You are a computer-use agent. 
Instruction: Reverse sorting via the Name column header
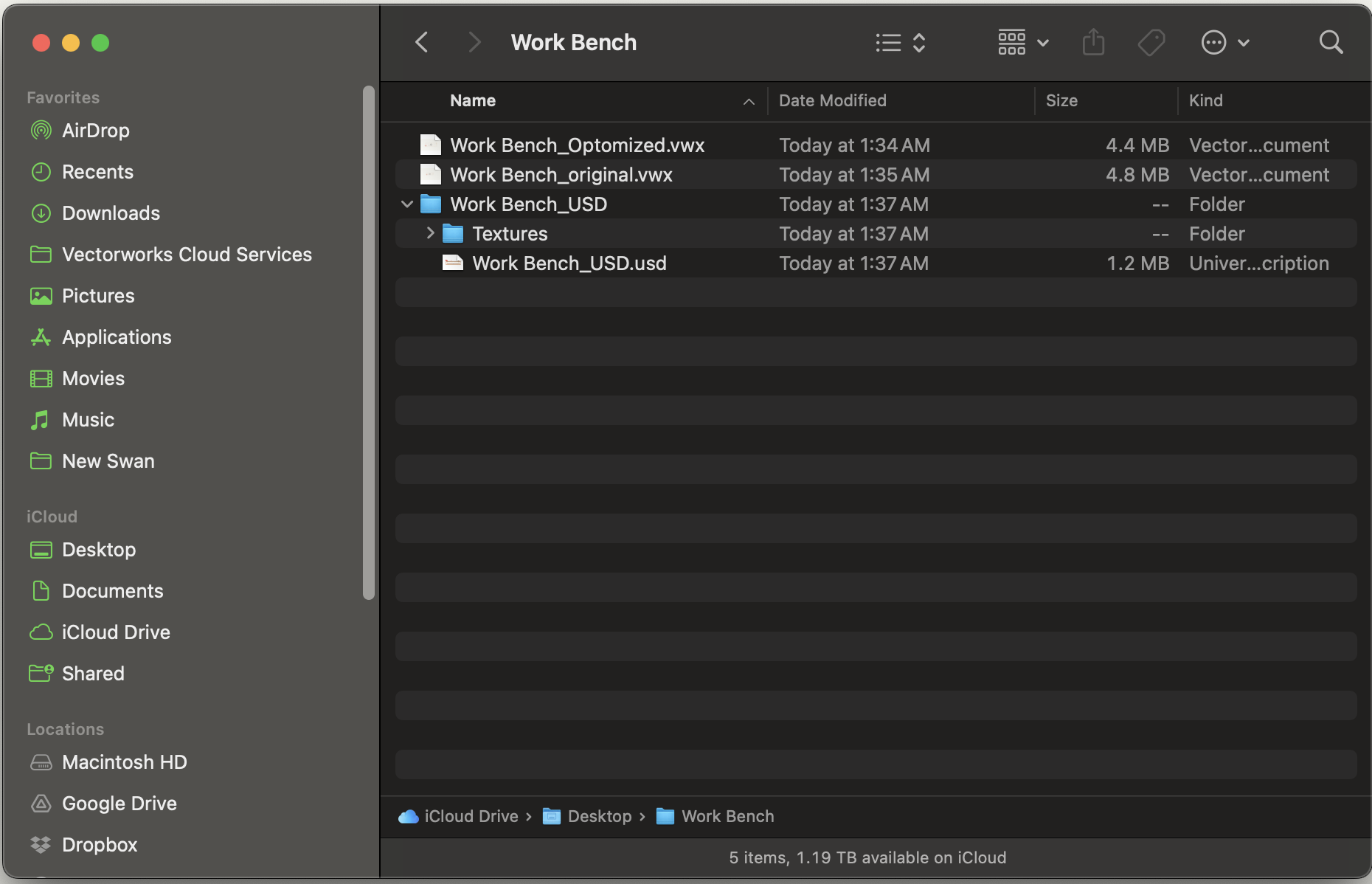472,101
